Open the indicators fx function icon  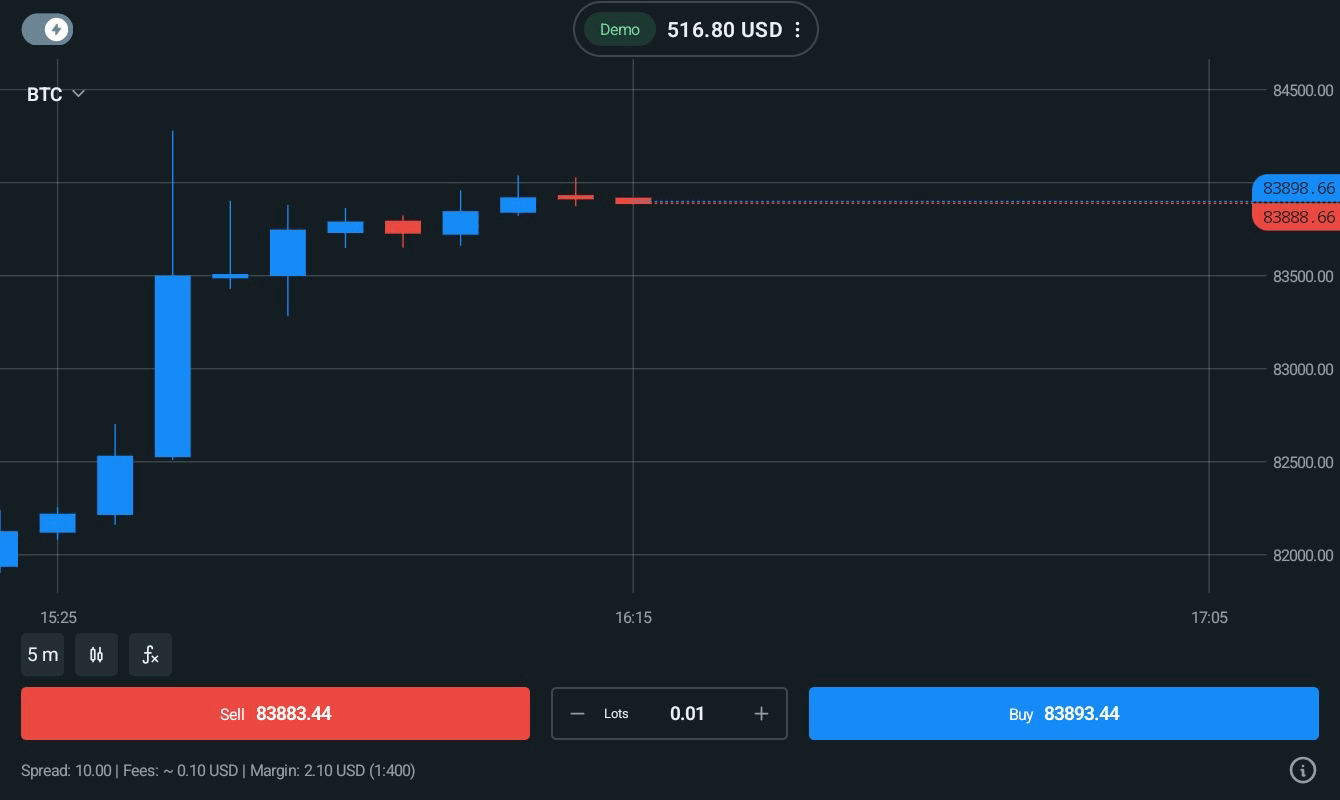[x=150, y=655]
